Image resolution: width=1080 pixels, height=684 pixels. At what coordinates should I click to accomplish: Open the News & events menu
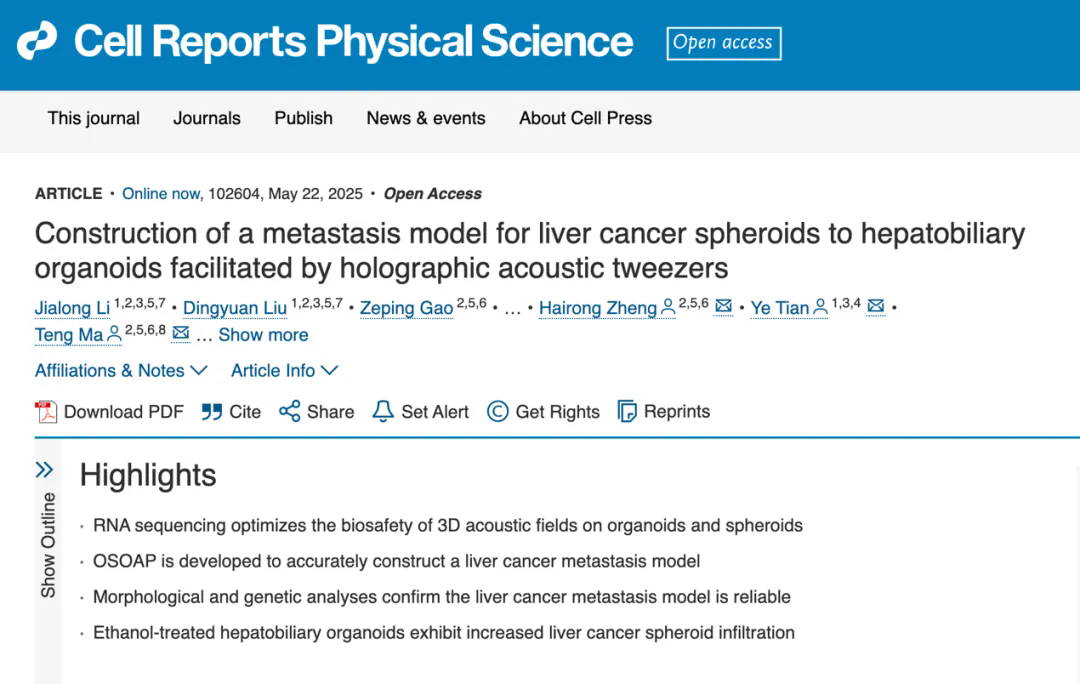426,118
